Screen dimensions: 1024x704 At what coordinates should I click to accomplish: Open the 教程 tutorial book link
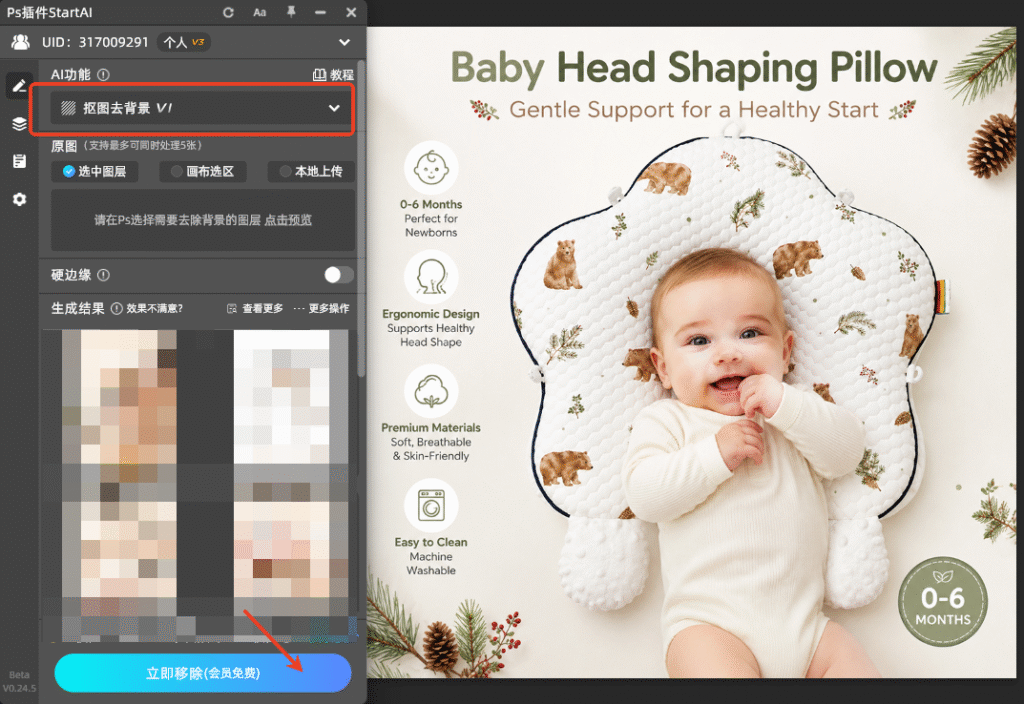coord(333,74)
